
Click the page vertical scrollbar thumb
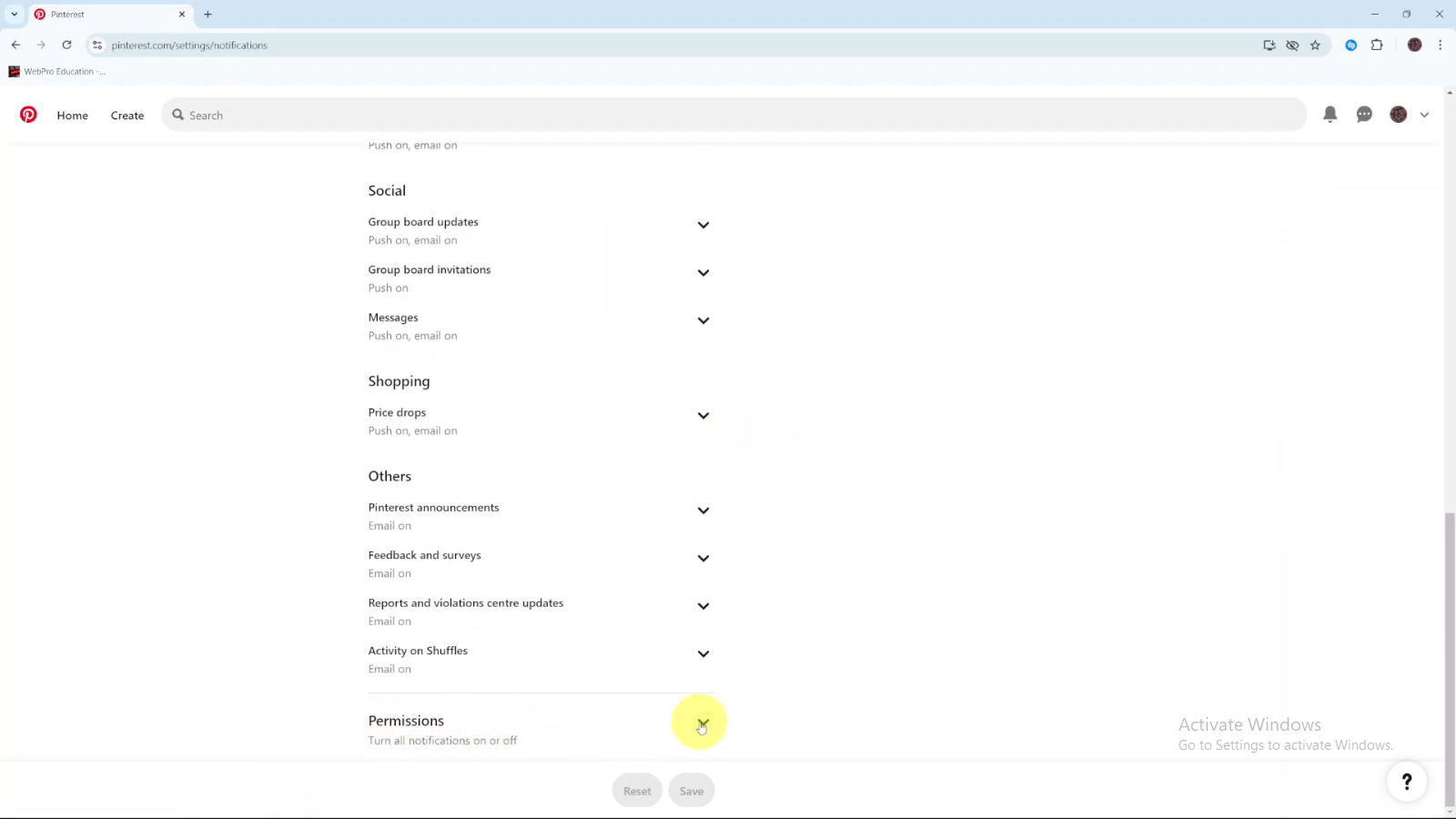pyautogui.click(x=1450, y=660)
